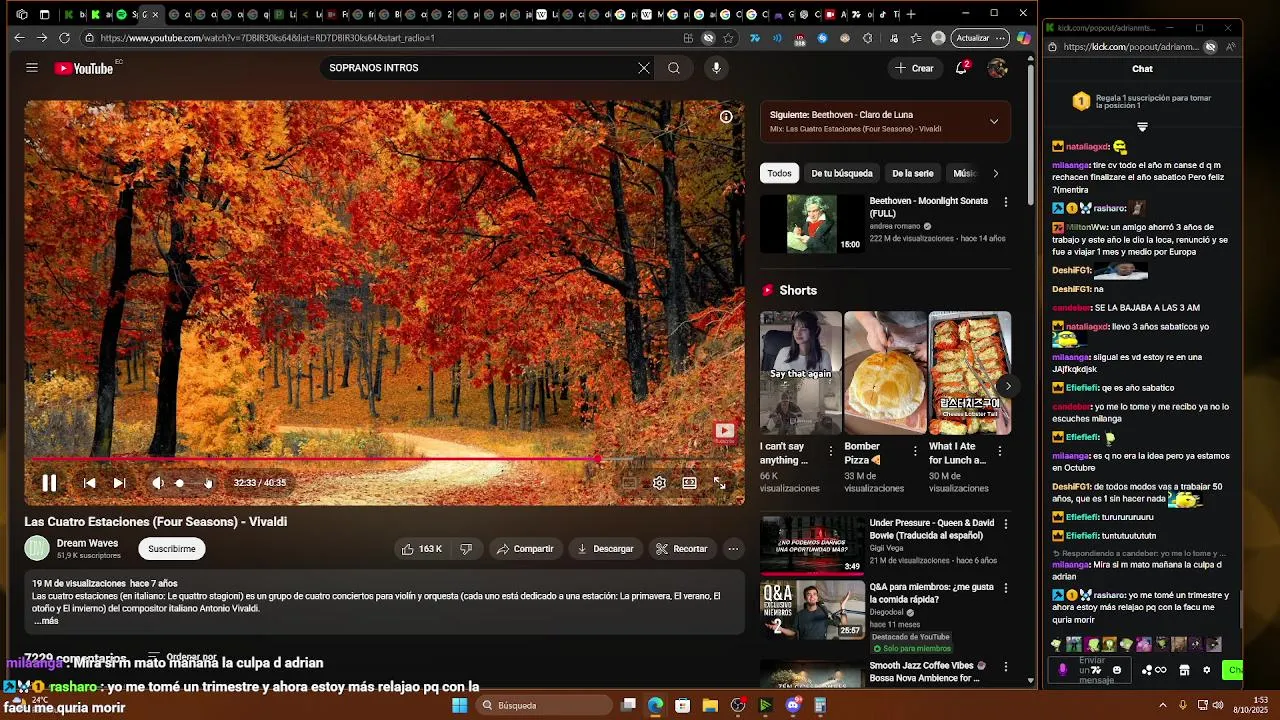Image resolution: width=1280 pixels, height=720 pixels.
Task: Click the Recortar clip button
Action: (681, 549)
